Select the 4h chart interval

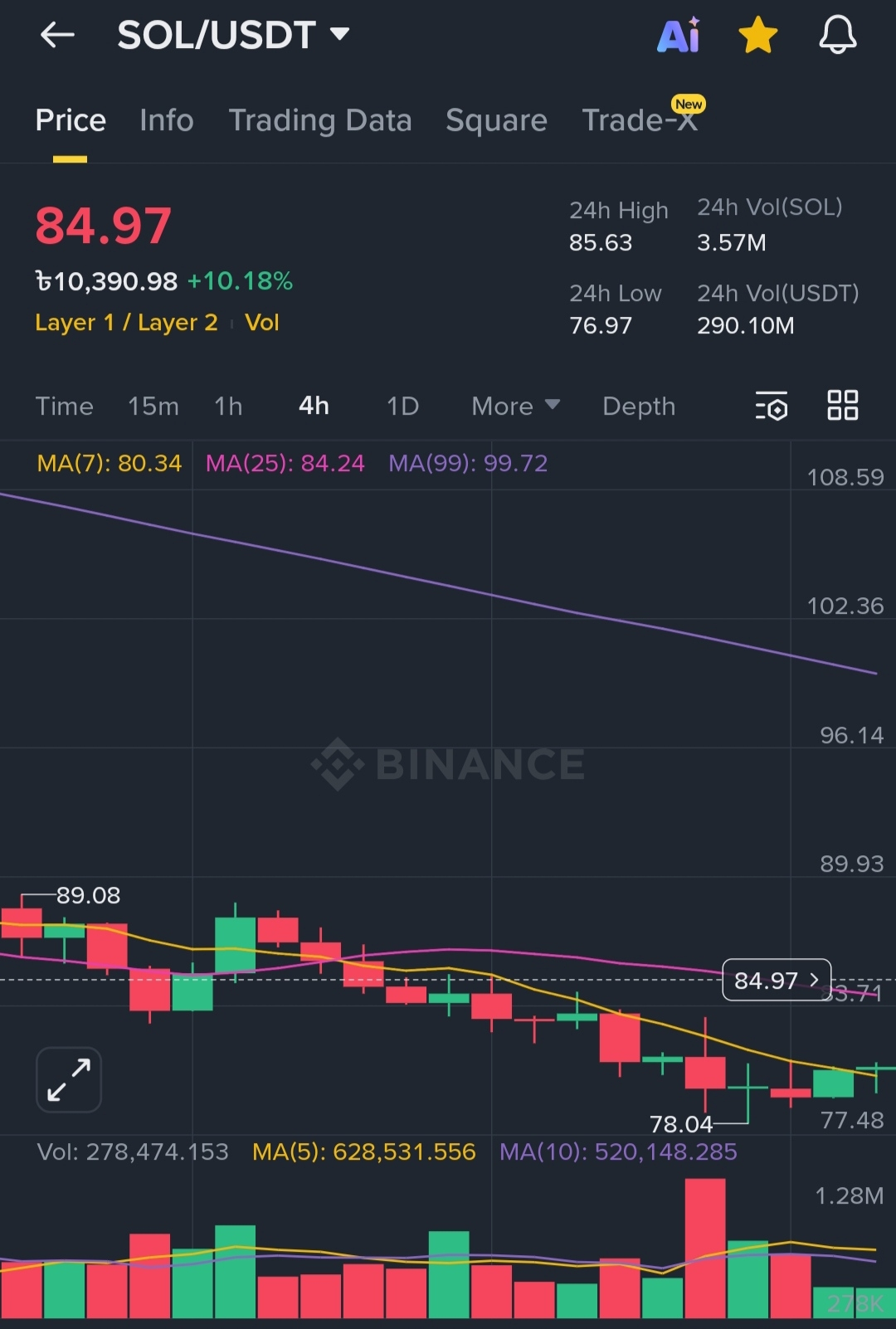[314, 406]
